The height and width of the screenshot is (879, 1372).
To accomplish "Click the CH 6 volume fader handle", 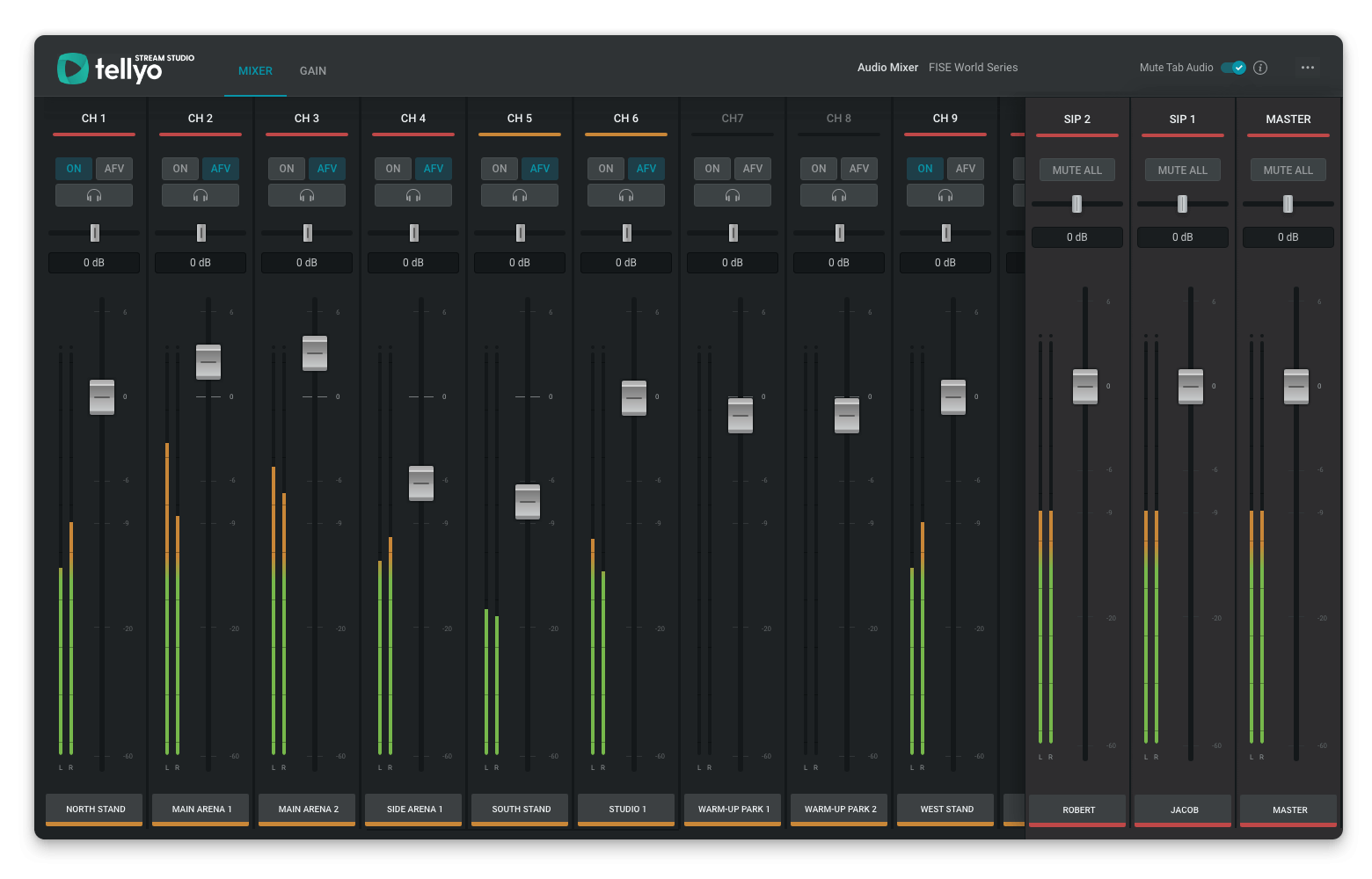I will click(634, 398).
